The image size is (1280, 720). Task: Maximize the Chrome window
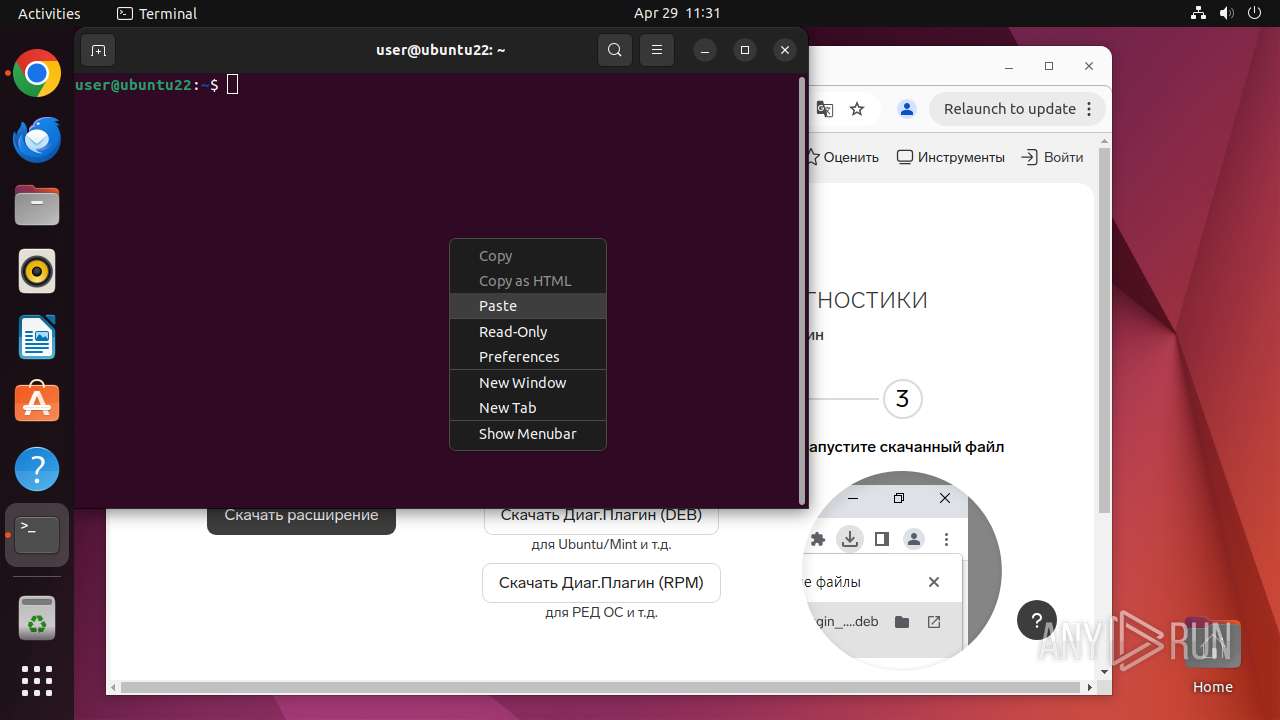coord(1048,66)
